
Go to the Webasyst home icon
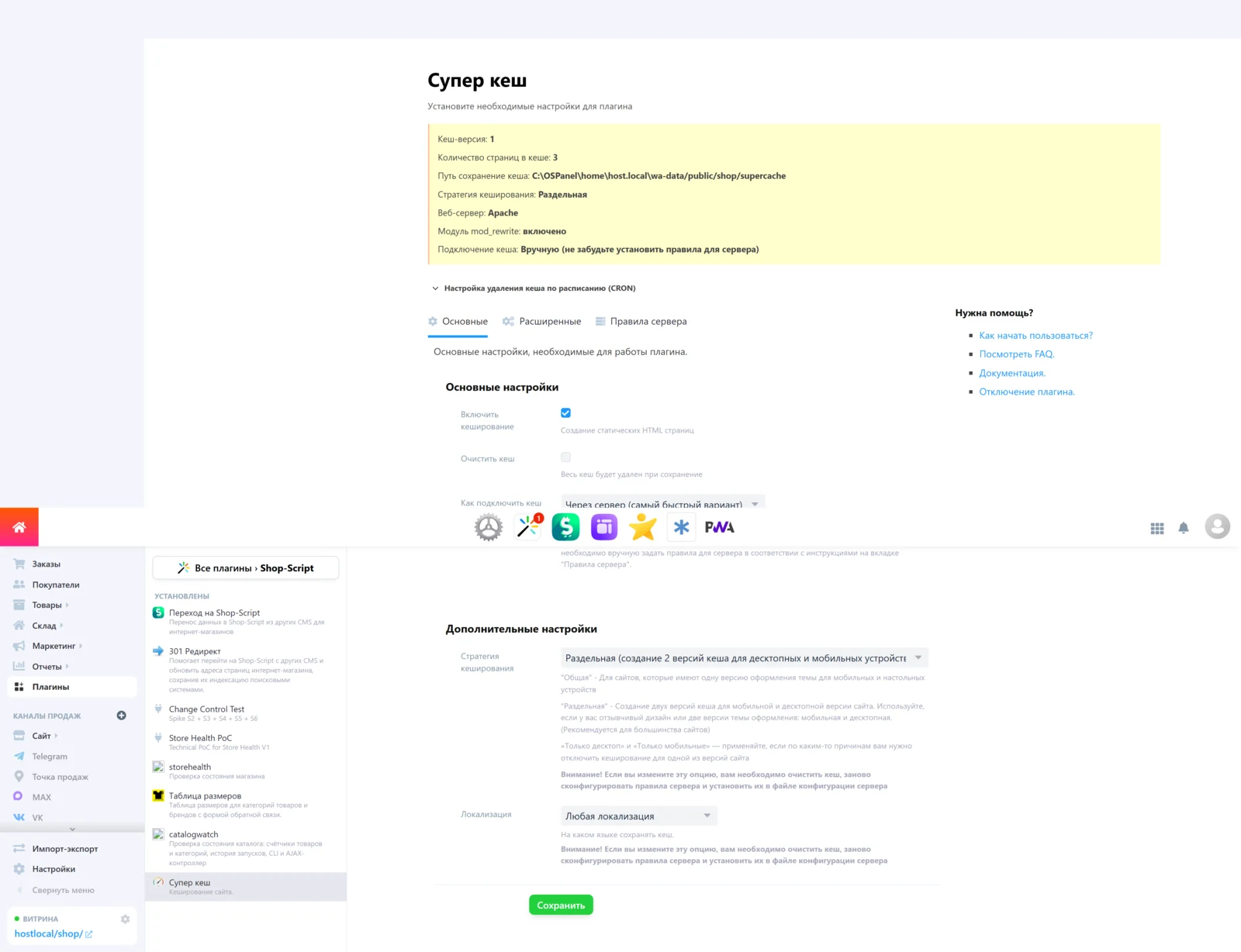pyautogui.click(x=19, y=527)
